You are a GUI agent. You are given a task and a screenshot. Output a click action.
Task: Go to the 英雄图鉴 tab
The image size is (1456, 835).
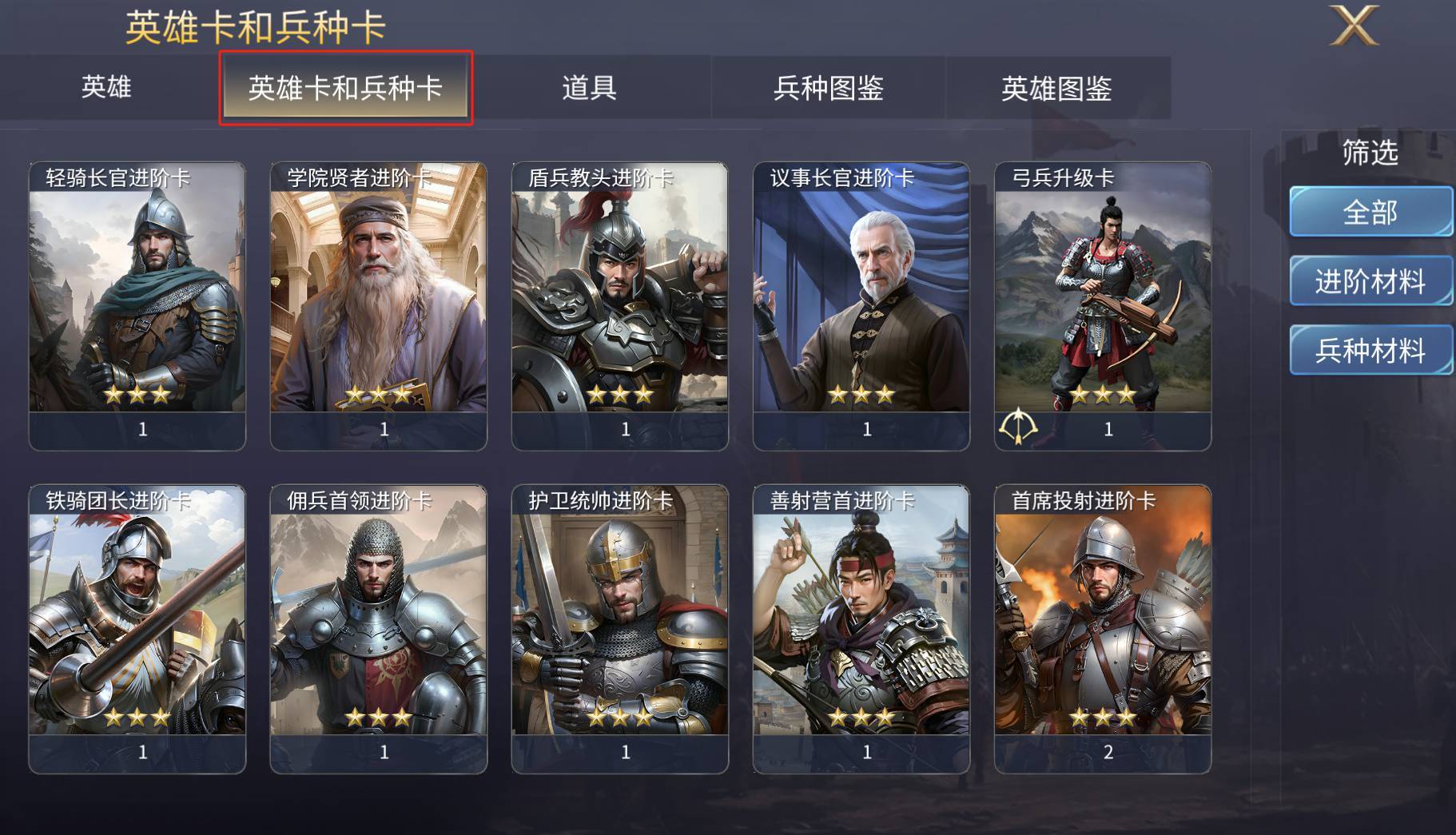1057,88
